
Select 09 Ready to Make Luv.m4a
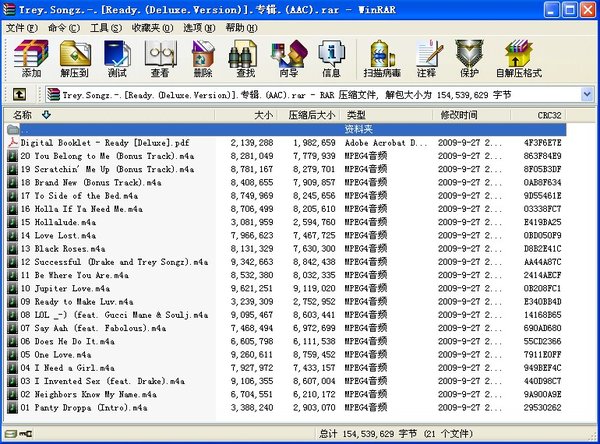tap(77, 302)
